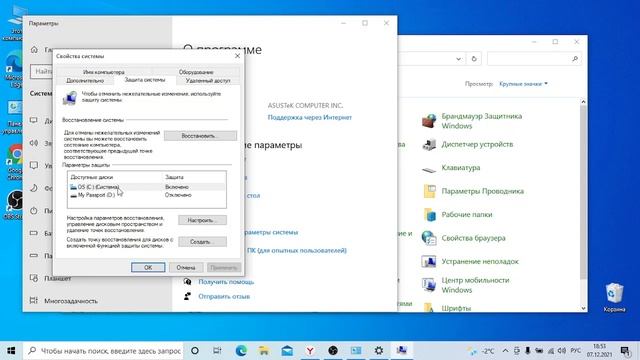Click the Control Panel scrollbar up arrow
The height and width of the screenshot is (360, 640).
point(583,102)
